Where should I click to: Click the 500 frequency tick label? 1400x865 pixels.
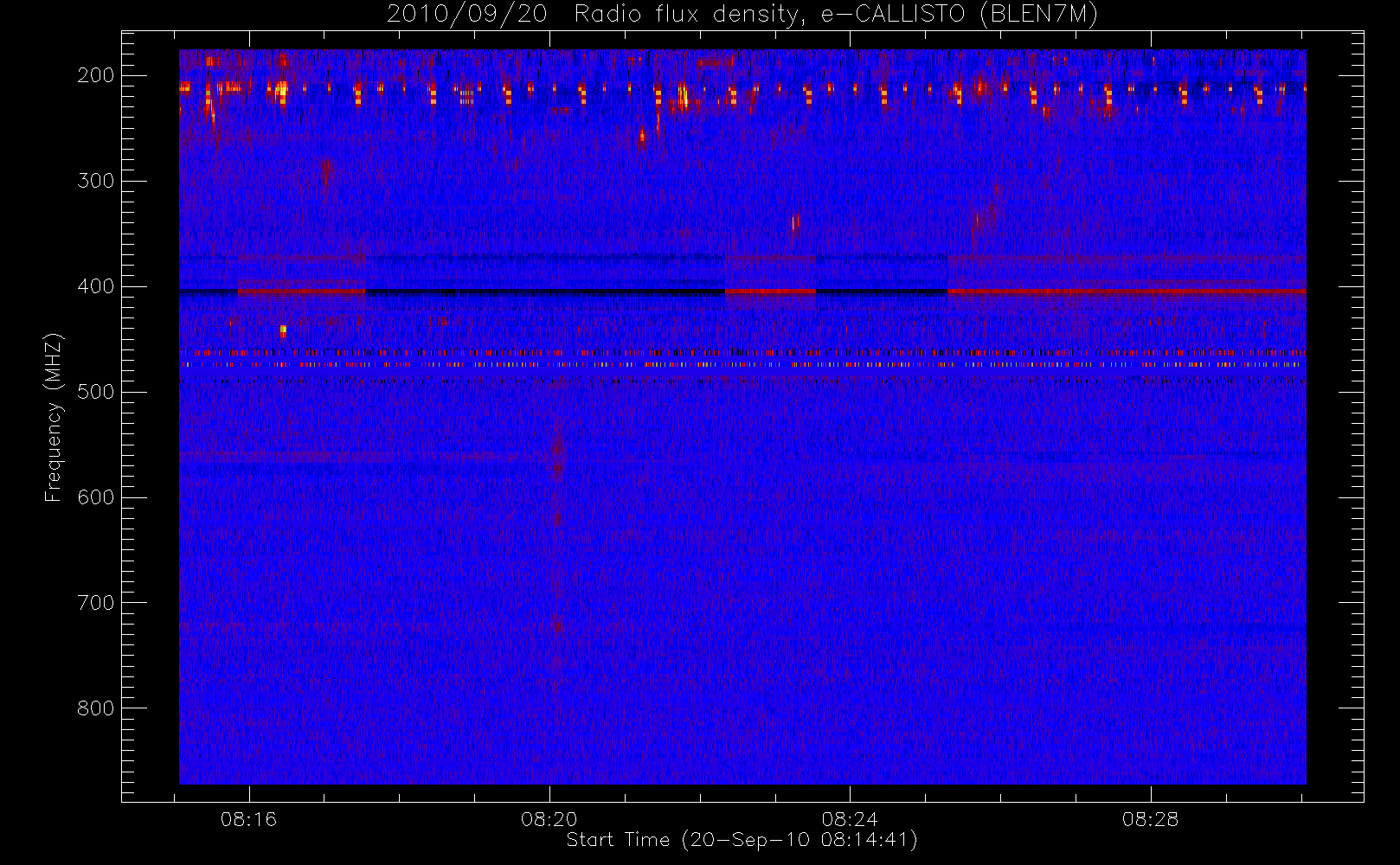coord(96,392)
